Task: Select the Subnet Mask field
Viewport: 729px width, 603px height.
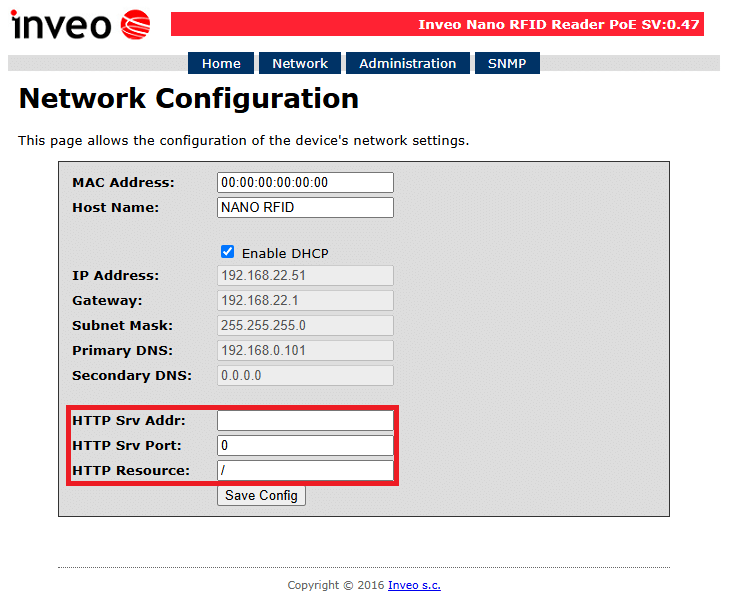Action: 305,326
